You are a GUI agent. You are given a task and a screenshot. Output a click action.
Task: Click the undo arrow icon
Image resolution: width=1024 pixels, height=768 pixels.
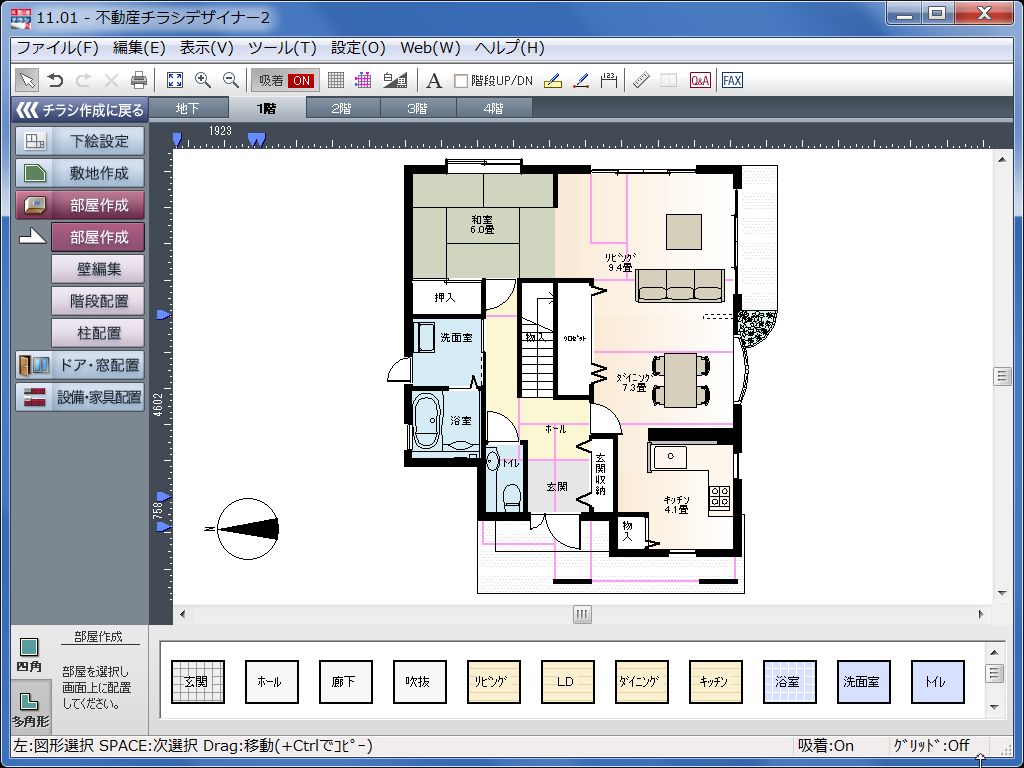pos(56,80)
